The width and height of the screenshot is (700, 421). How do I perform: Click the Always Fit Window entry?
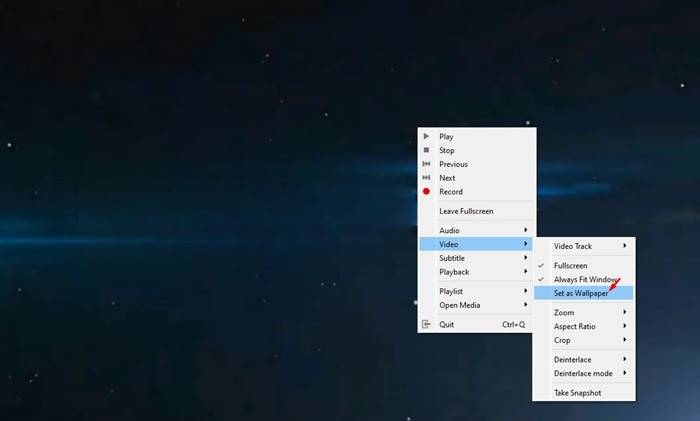[584, 279]
